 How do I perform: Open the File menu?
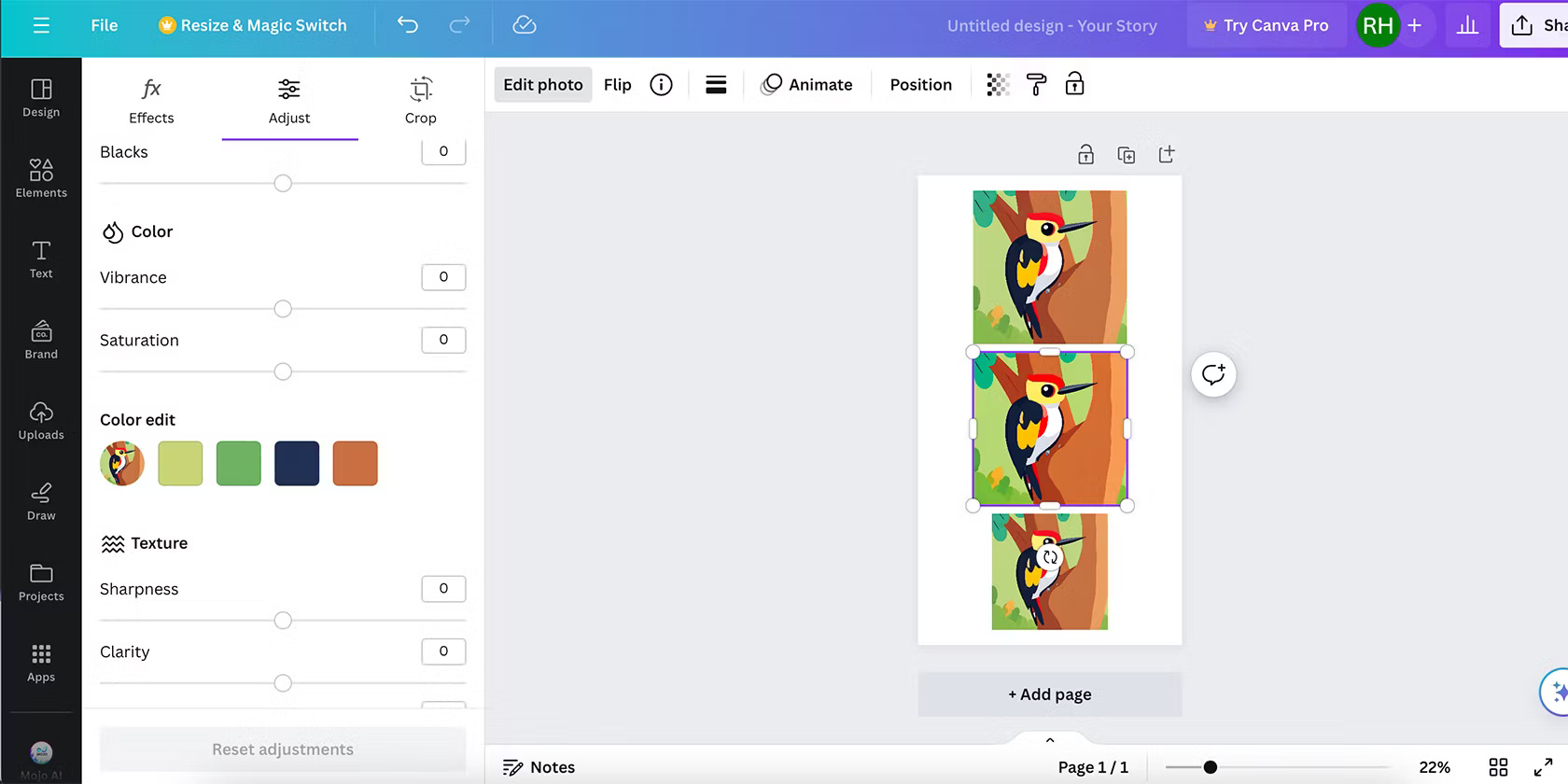(x=105, y=25)
